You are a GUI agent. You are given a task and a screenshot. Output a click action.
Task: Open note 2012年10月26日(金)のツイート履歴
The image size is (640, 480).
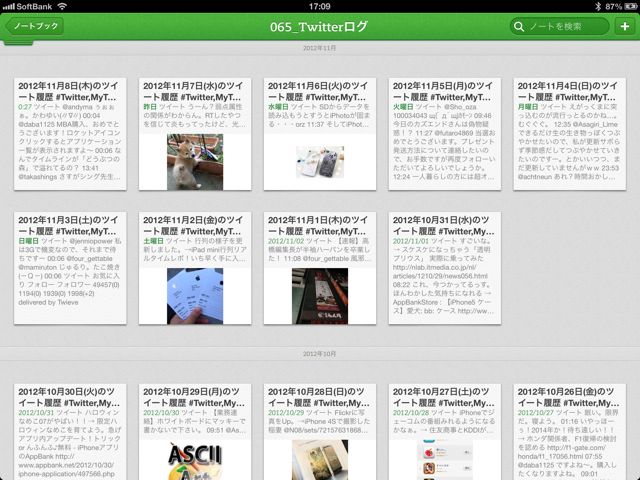click(x=570, y=432)
